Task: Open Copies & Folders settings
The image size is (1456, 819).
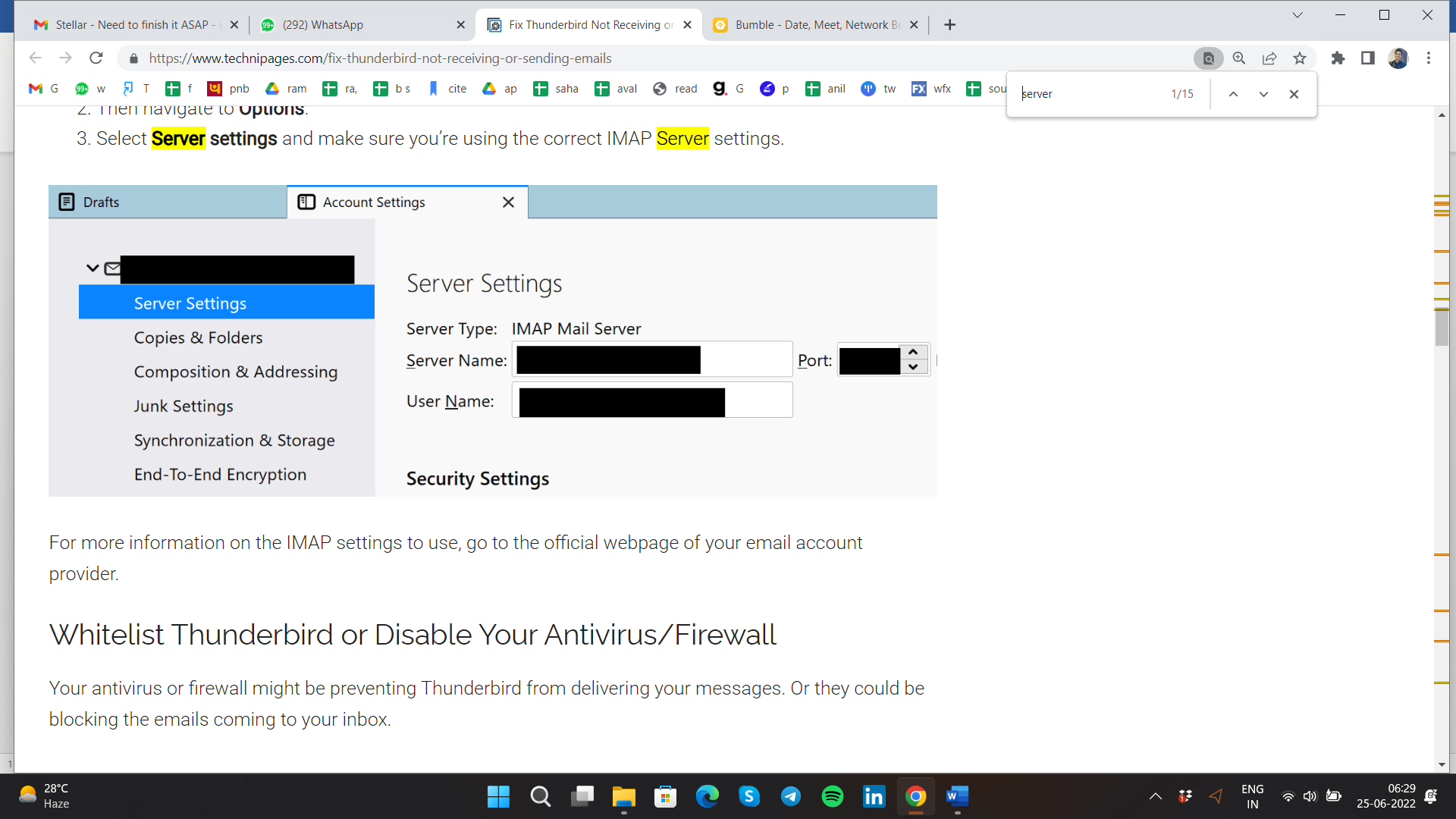Action: (198, 337)
